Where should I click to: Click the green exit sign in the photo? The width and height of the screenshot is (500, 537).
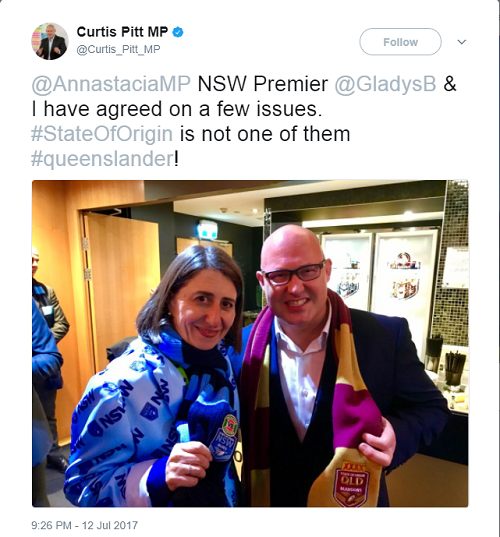[x=208, y=229]
